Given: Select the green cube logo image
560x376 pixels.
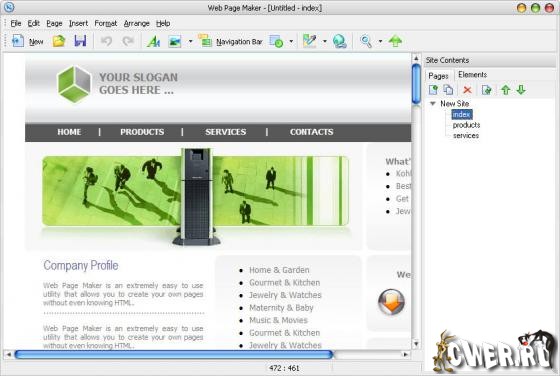Looking at the screenshot, I should pyautogui.click(x=74, y=84).
